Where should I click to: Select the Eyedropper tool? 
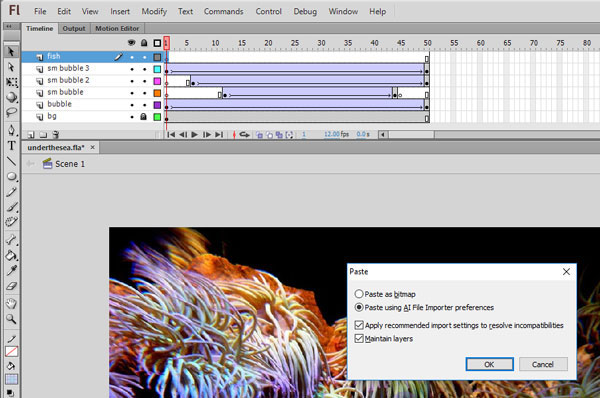click(x=11, y=271)
